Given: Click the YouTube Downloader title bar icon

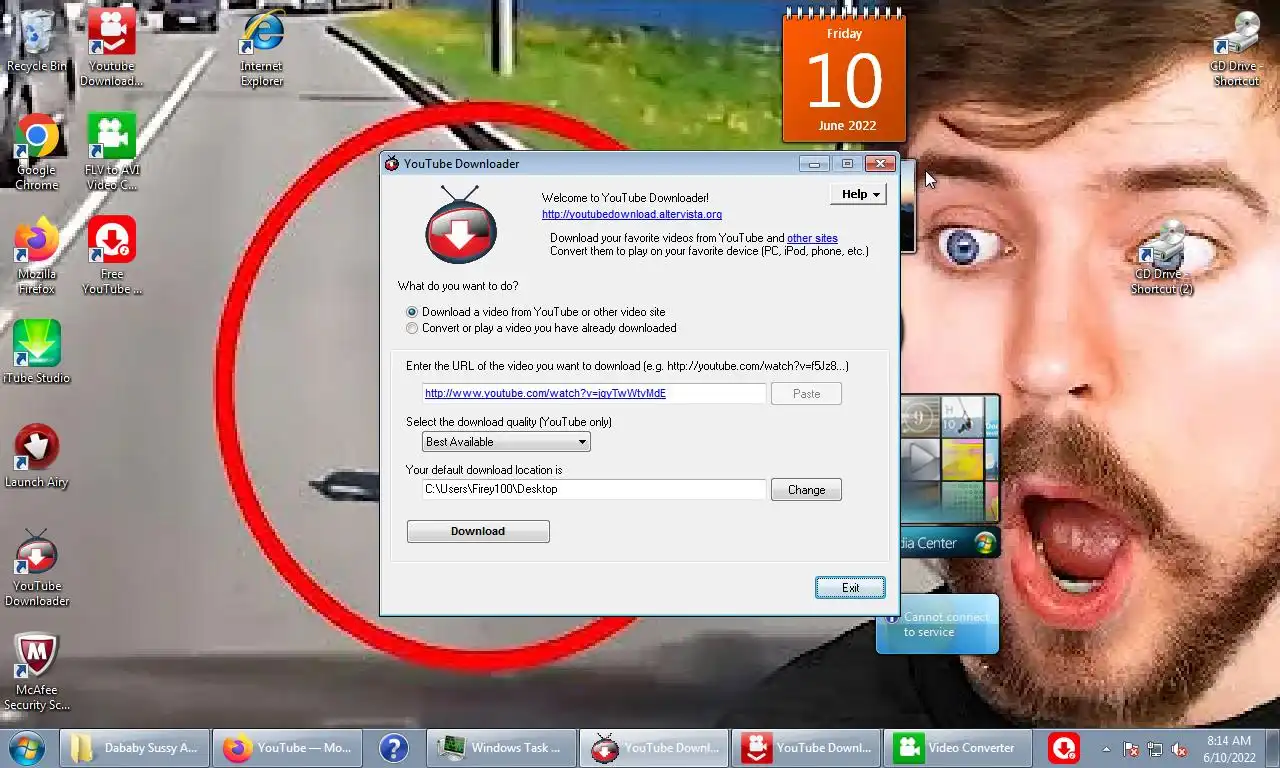Looking at the screenshot, I should tap(392, 163).
